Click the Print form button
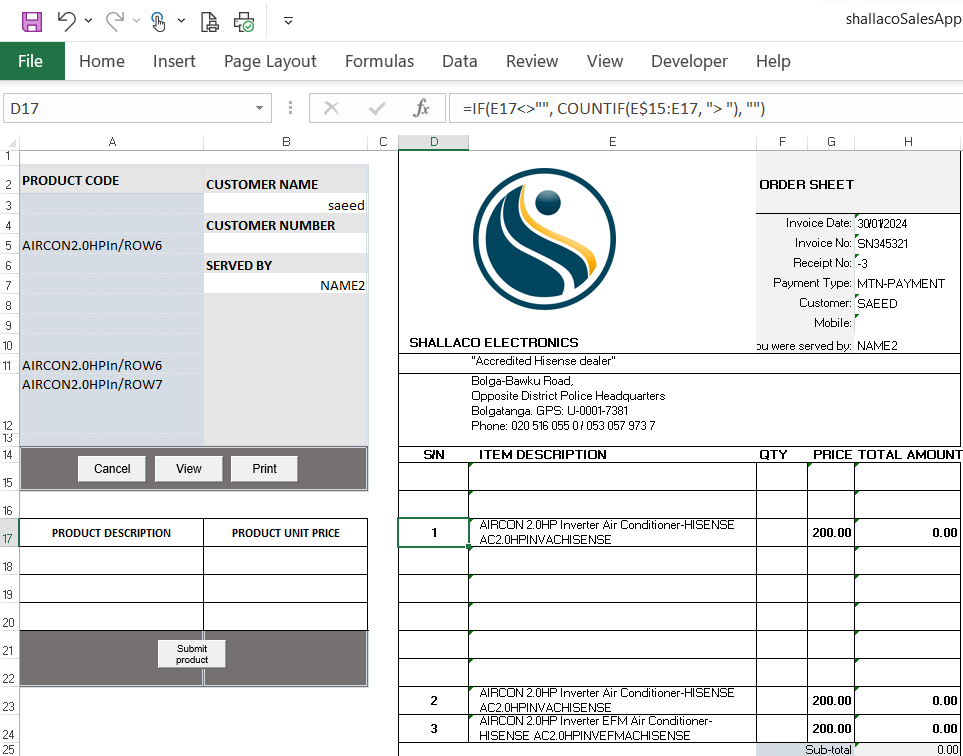Image resolution: width=963 pixels, height=756 pixels. pyautogui.click(x=264, y=469)
